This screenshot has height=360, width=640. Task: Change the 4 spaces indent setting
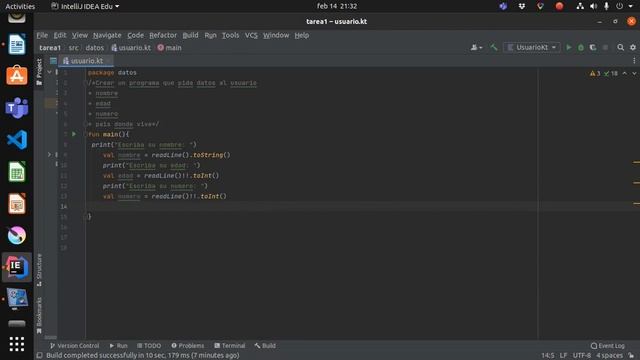tap(609, 356)
